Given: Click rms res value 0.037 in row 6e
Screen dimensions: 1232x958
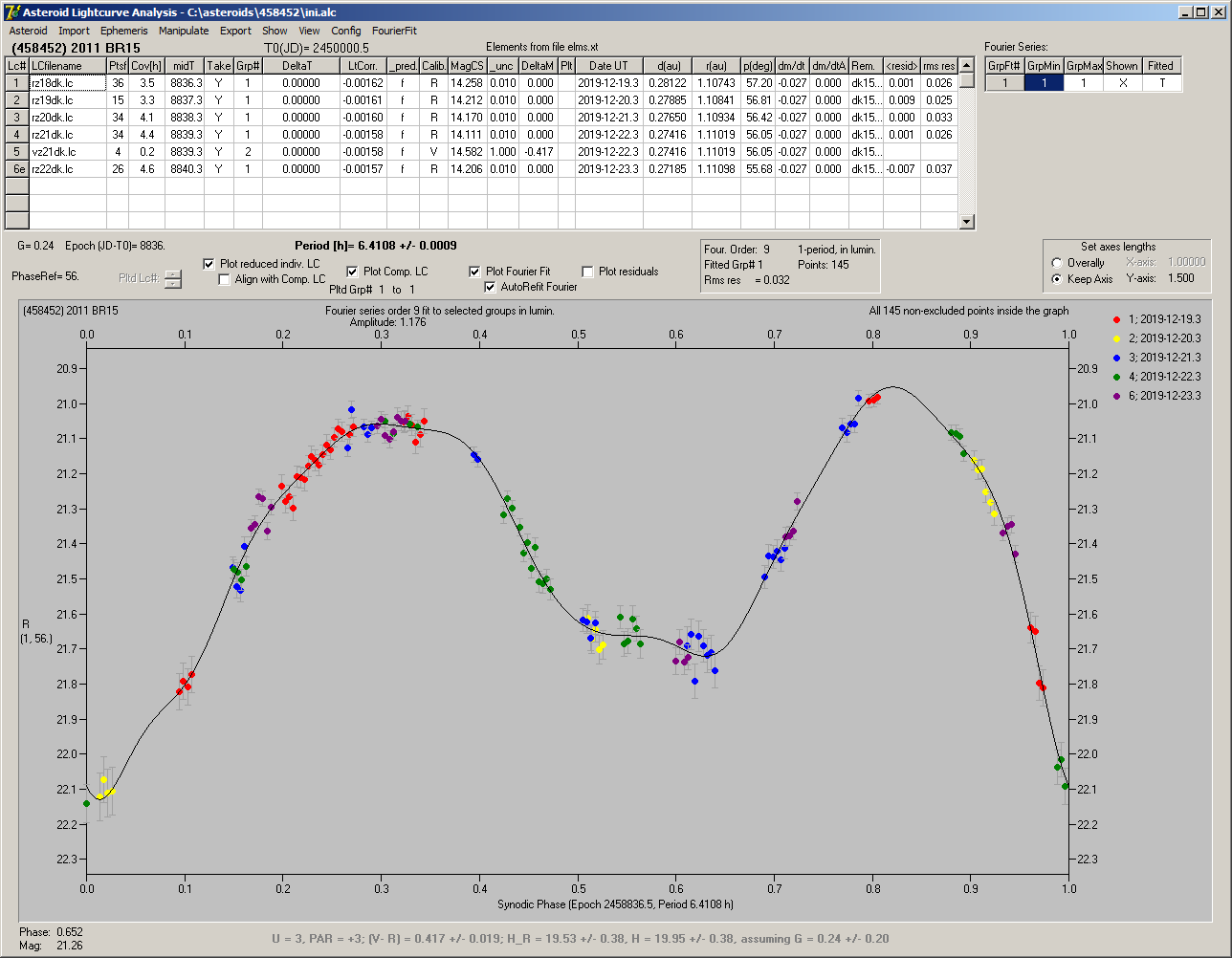Looking at the screenshot, I should click(938, 169).
